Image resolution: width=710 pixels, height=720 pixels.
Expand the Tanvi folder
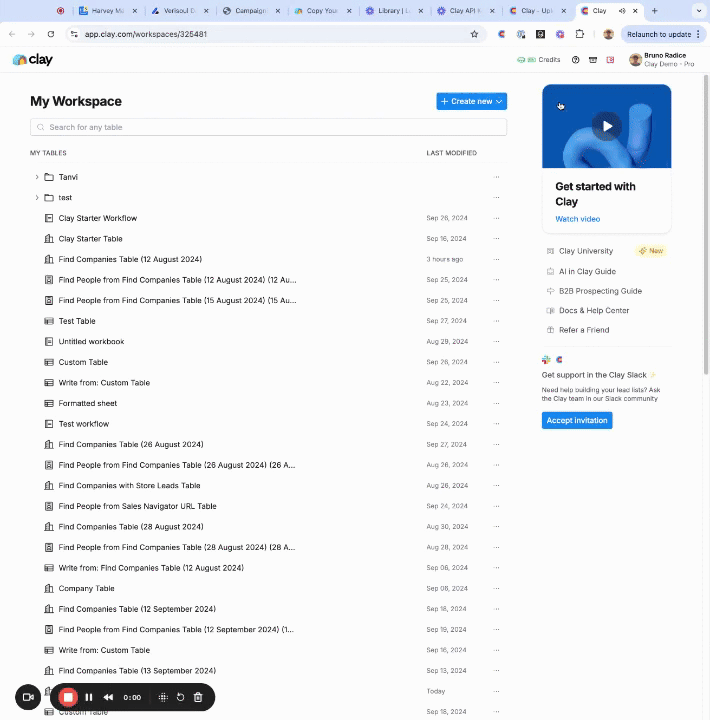click(x=37, y=177)
